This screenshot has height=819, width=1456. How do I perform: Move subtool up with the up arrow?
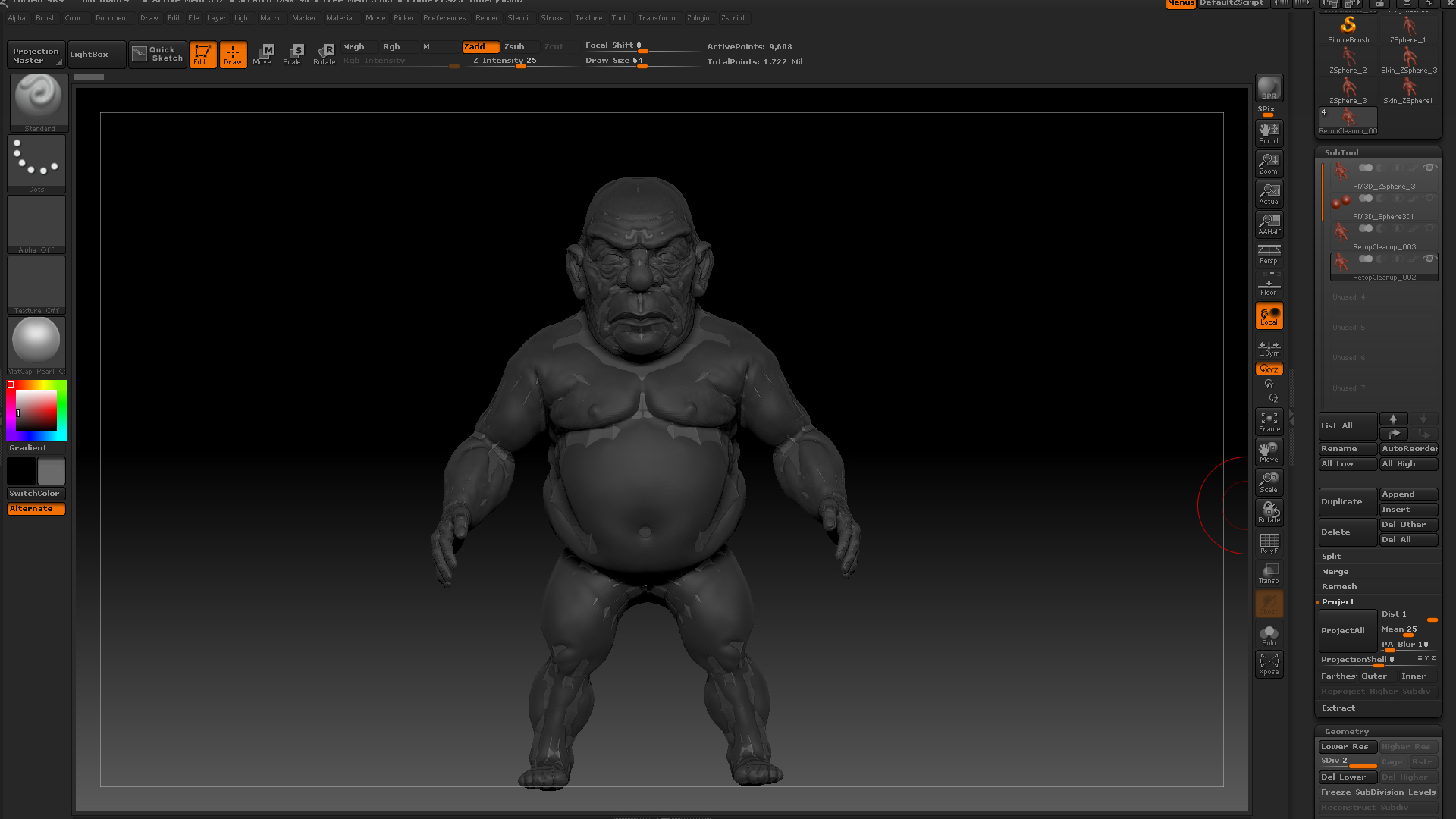point(1393,419)
